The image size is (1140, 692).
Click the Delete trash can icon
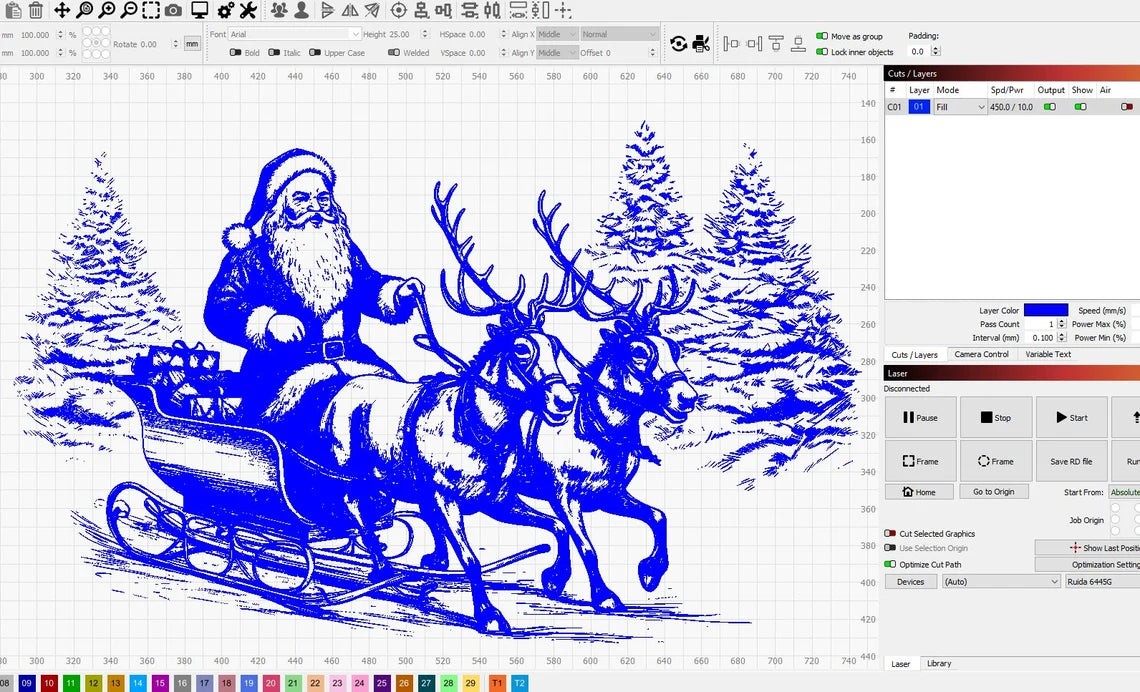pos(35,10)
